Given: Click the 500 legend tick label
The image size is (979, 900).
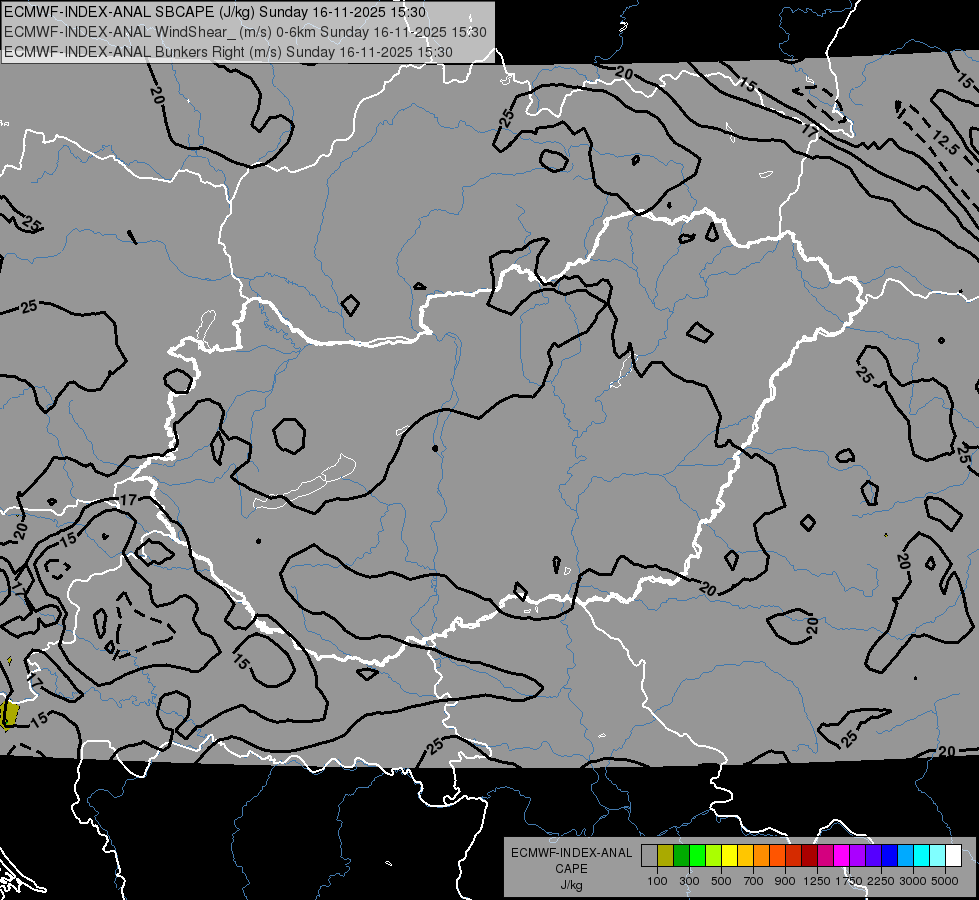Looking at the screenshot, I should pyautogui.click(x=721, y=881).
